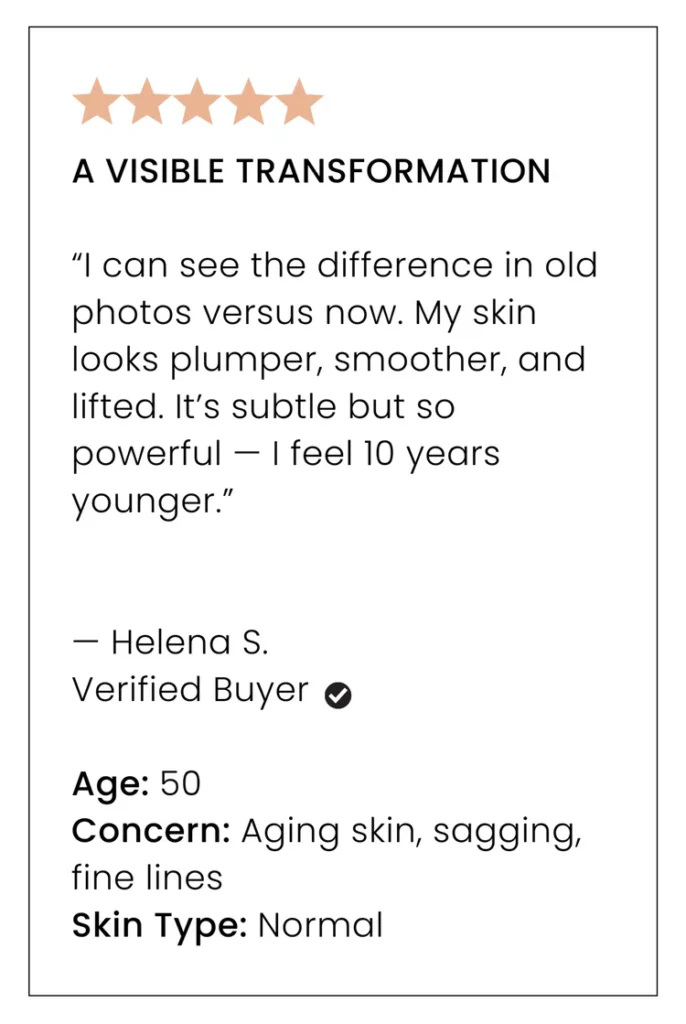Screen dimensions: 686x1024
Task: Click the skin type value Normal
Action: (320, 925)
